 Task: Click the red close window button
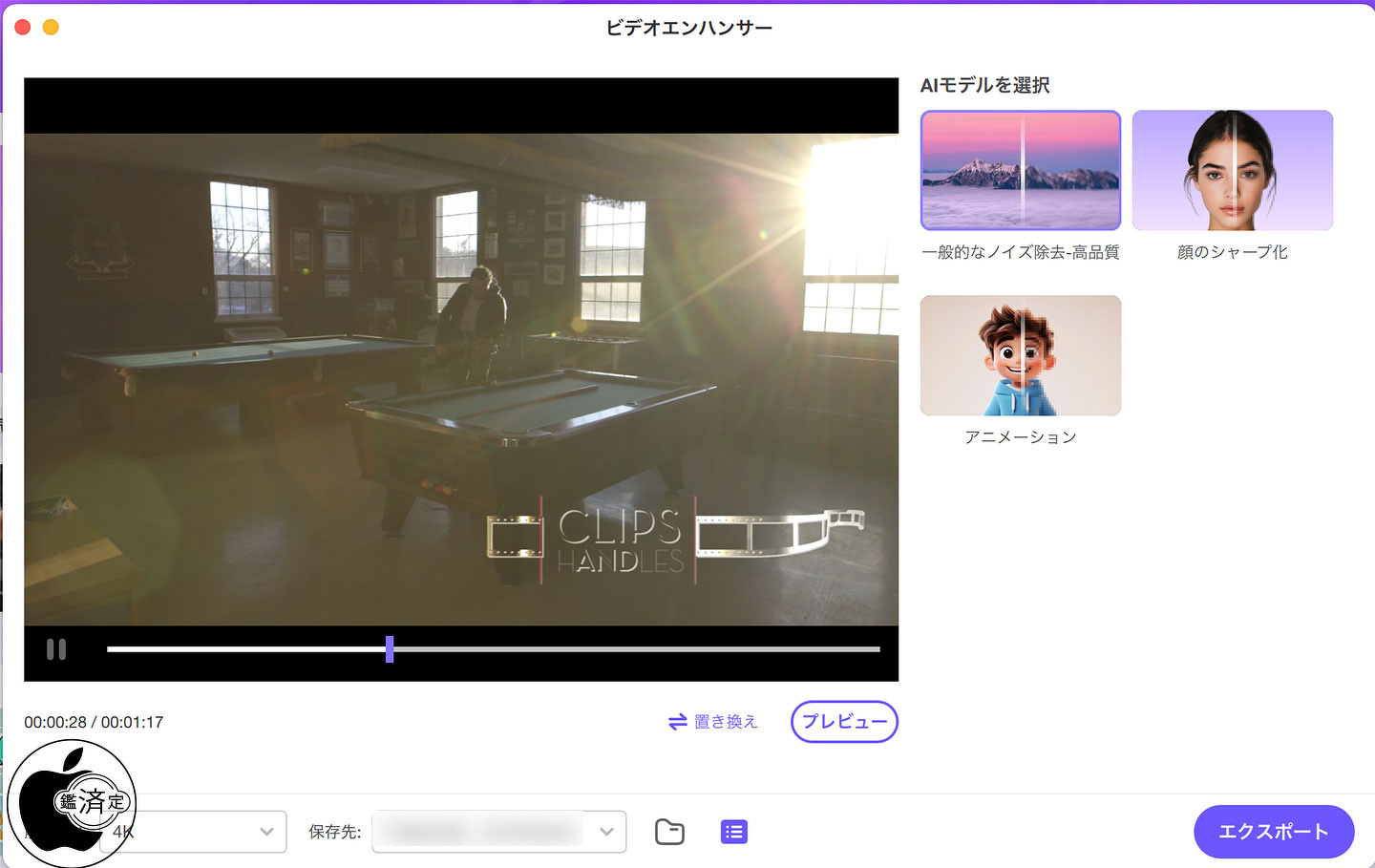pyautogui.click(x=23, y=27)
